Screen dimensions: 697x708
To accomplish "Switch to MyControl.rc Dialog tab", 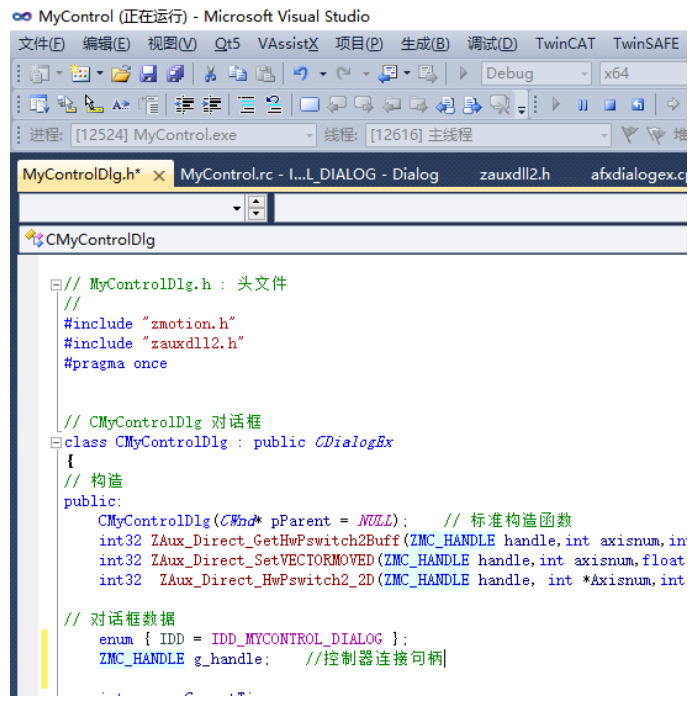I will (x=309, y=174).
